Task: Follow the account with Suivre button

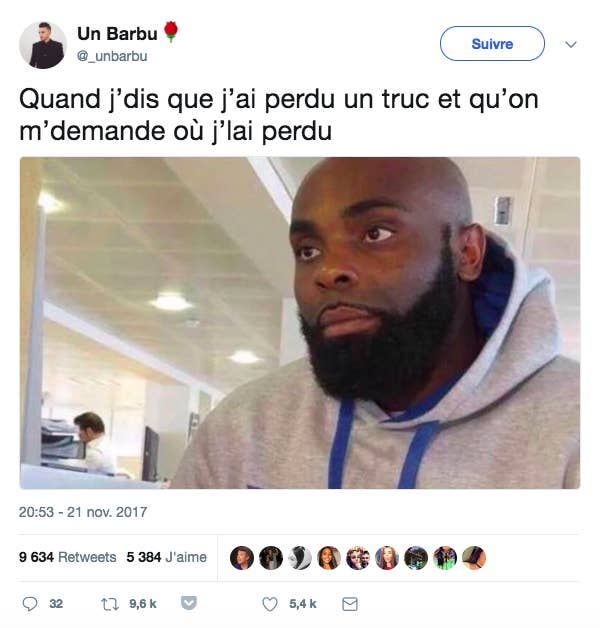Action: click(x=492, y=44)
